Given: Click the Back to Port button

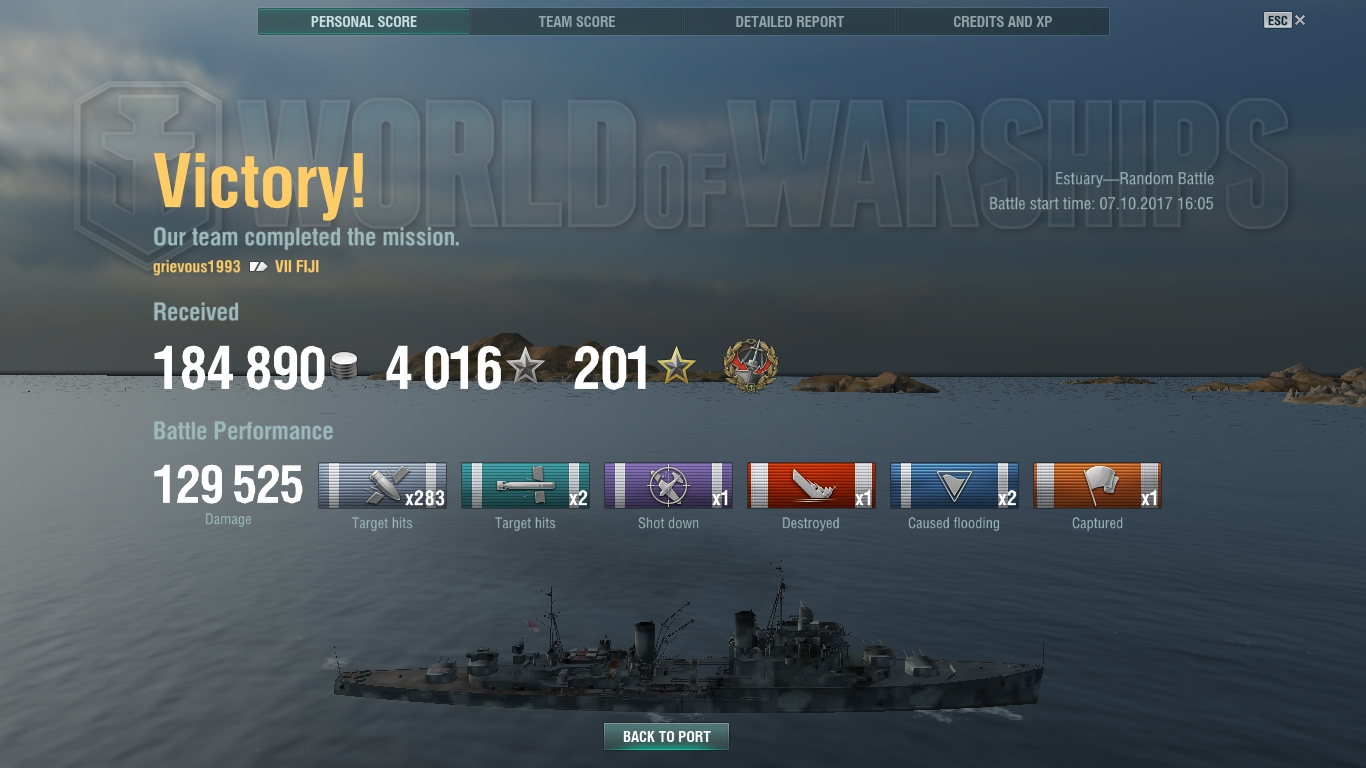Looking at the screenshot, I should coord(666,737).
